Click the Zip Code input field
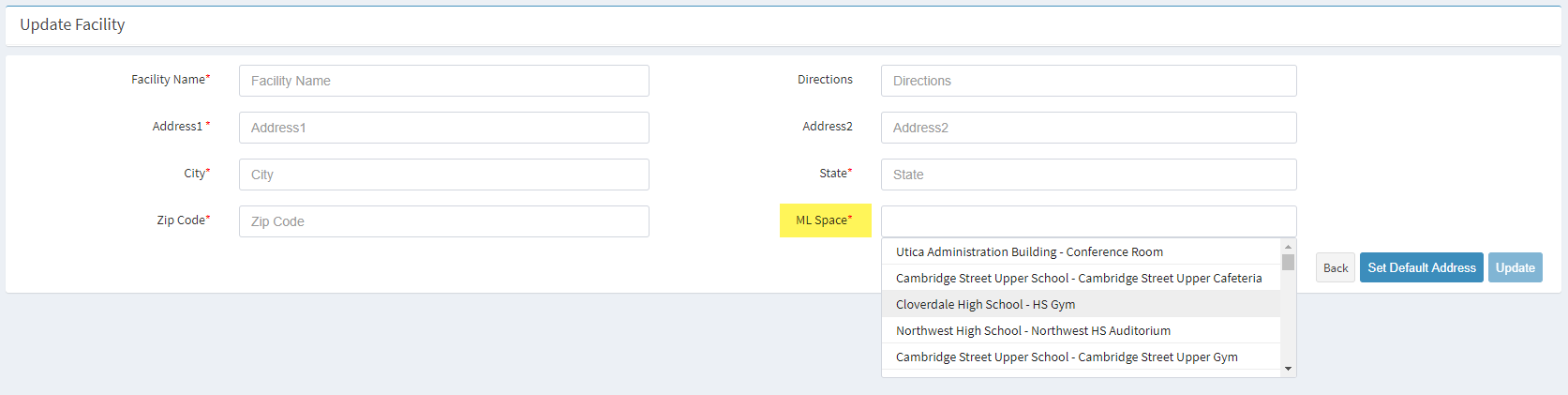The image size is (1568, 395). 443,221
